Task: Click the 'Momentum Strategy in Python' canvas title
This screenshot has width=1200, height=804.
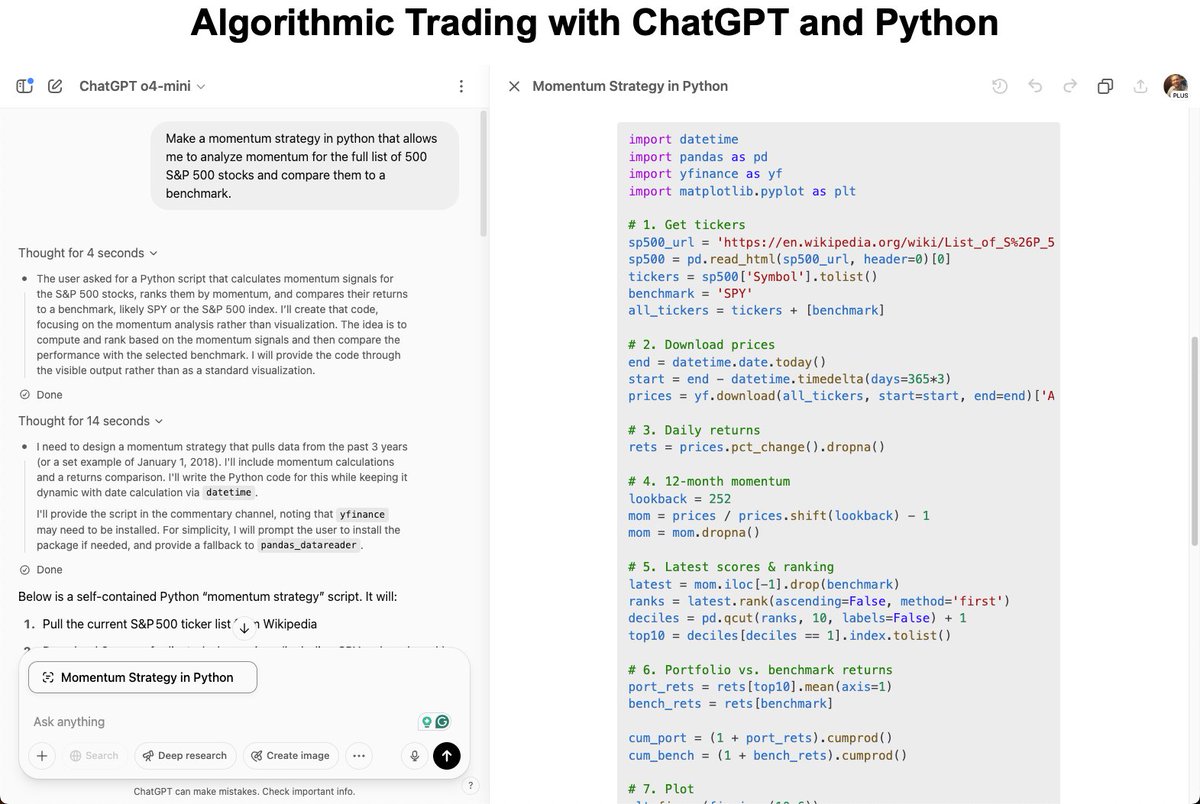Action: (x=630, y=87)
